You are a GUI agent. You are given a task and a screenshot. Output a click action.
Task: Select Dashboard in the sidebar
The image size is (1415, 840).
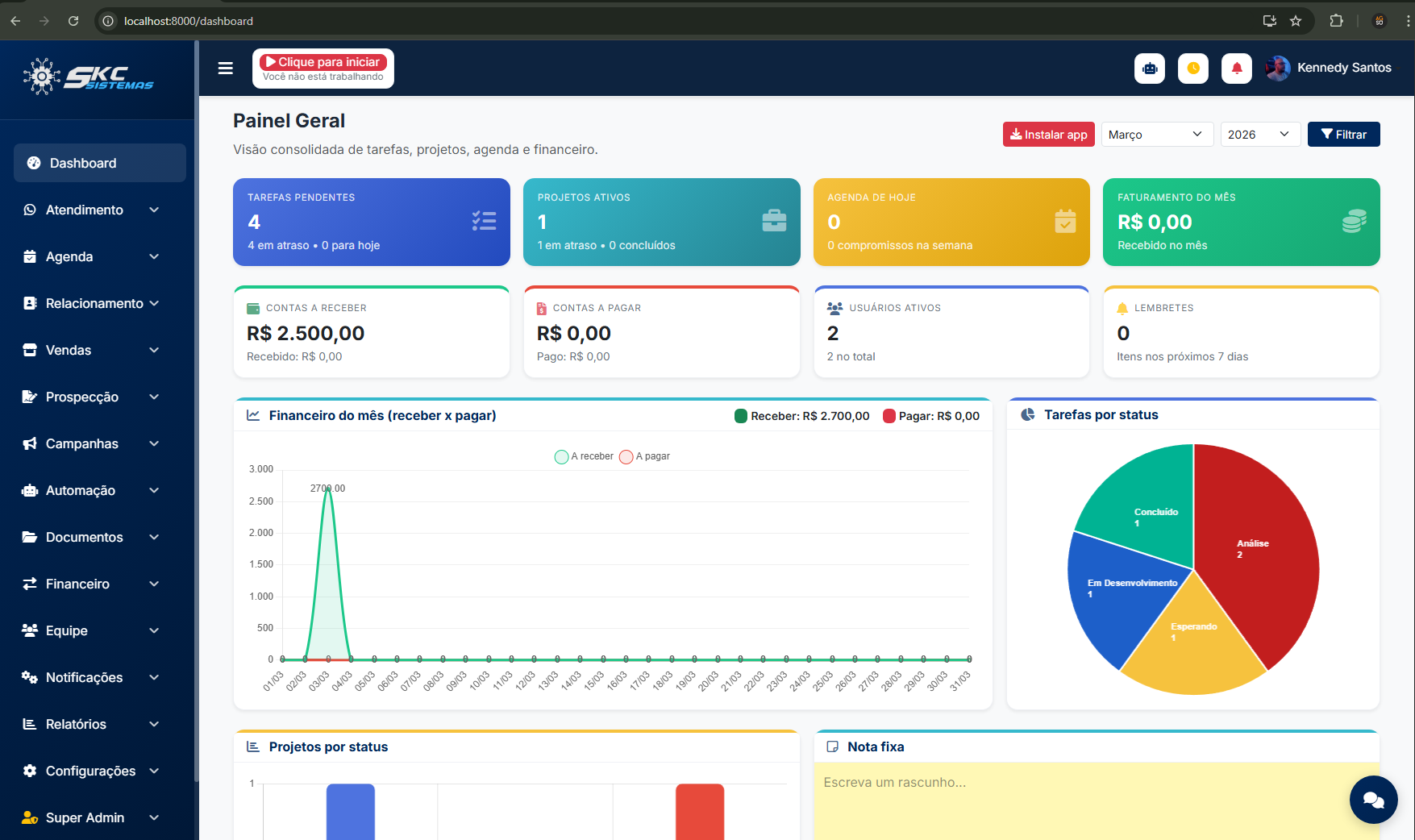(x=100, y=163)
